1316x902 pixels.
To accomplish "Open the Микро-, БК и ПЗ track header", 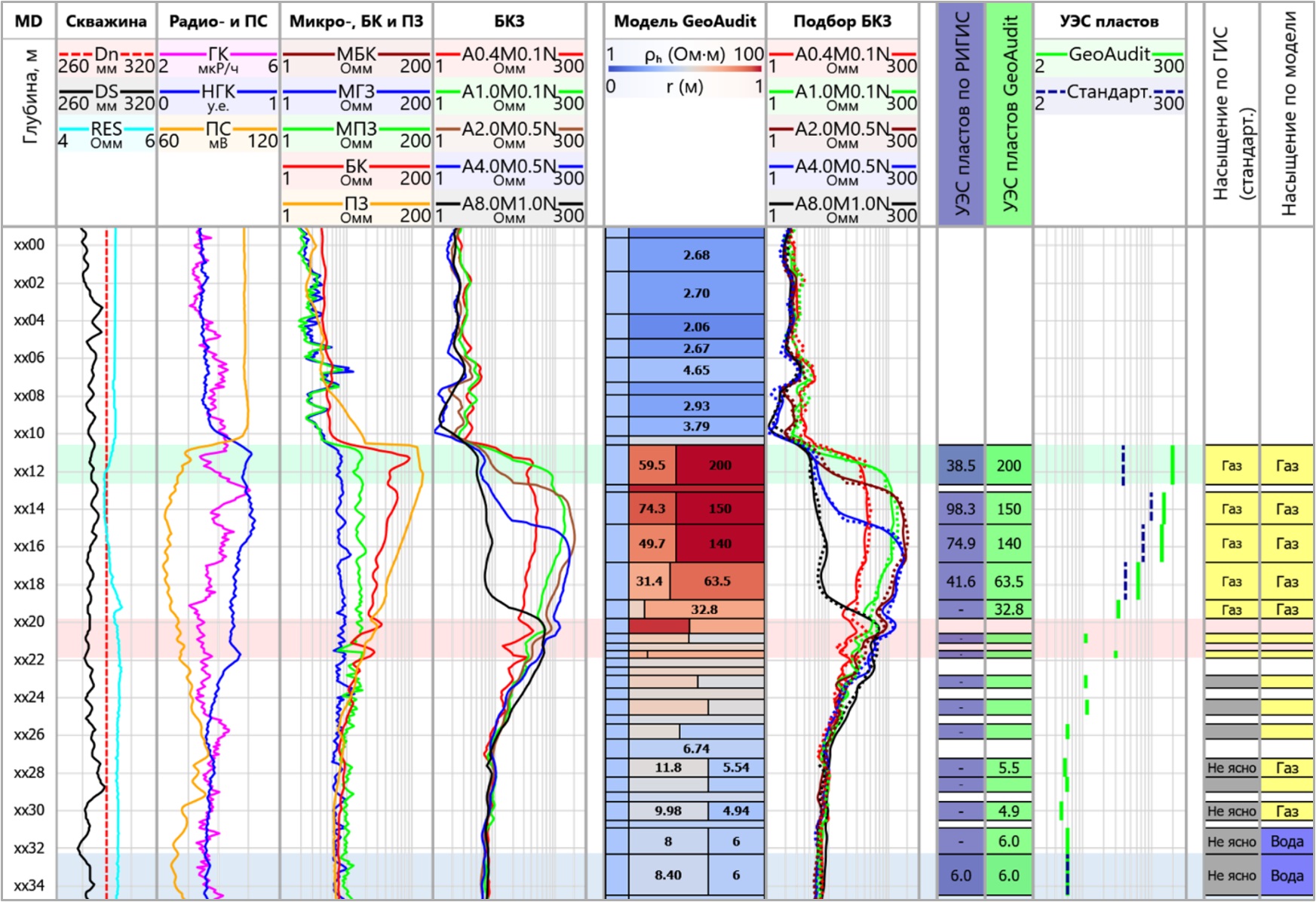I will tap(356, 21).
